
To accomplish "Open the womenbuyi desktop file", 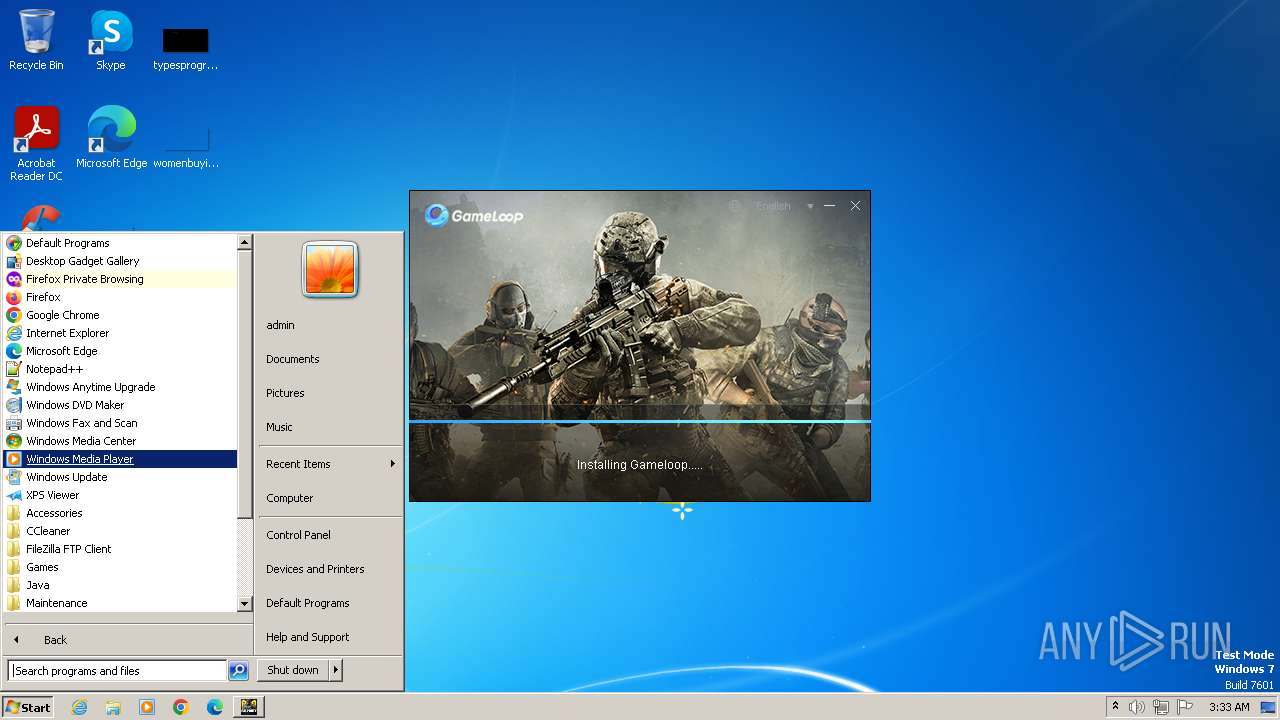I will [185, 145].
